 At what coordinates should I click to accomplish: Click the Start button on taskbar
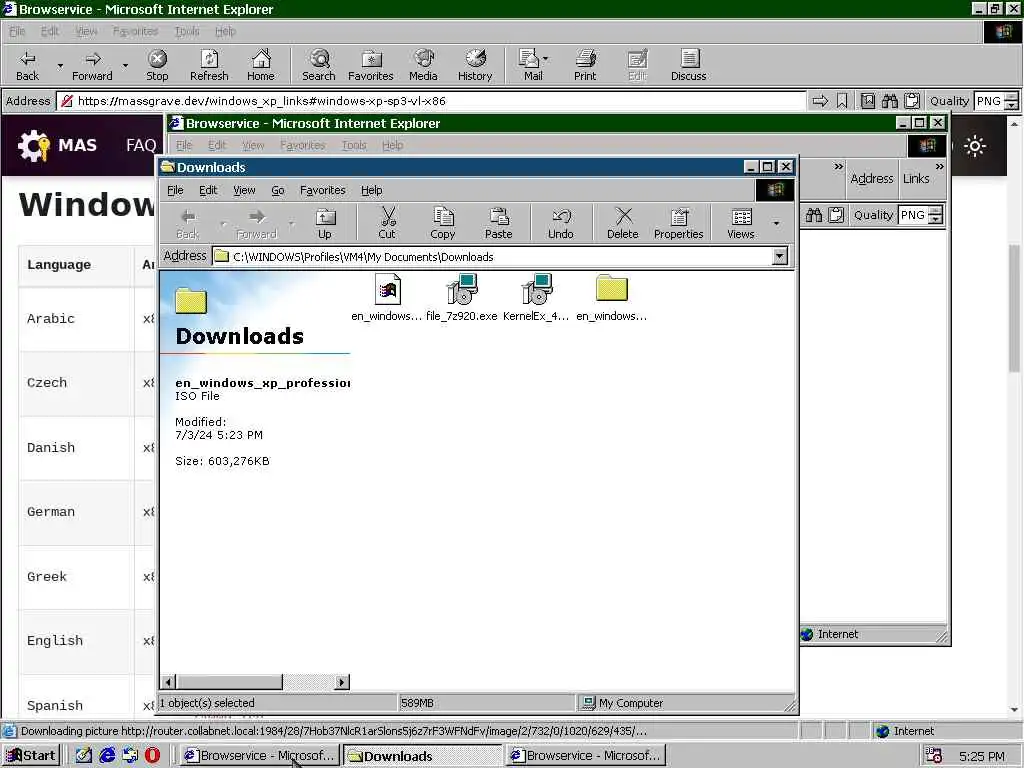[x=31, y=756]
